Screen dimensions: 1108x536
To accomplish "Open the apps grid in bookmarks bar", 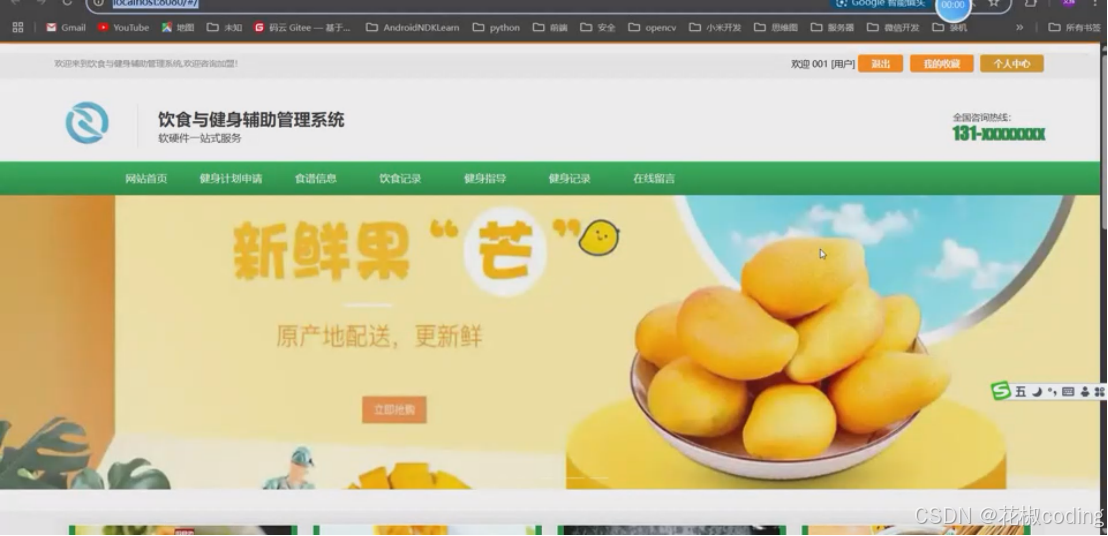I will click(18, 28).
